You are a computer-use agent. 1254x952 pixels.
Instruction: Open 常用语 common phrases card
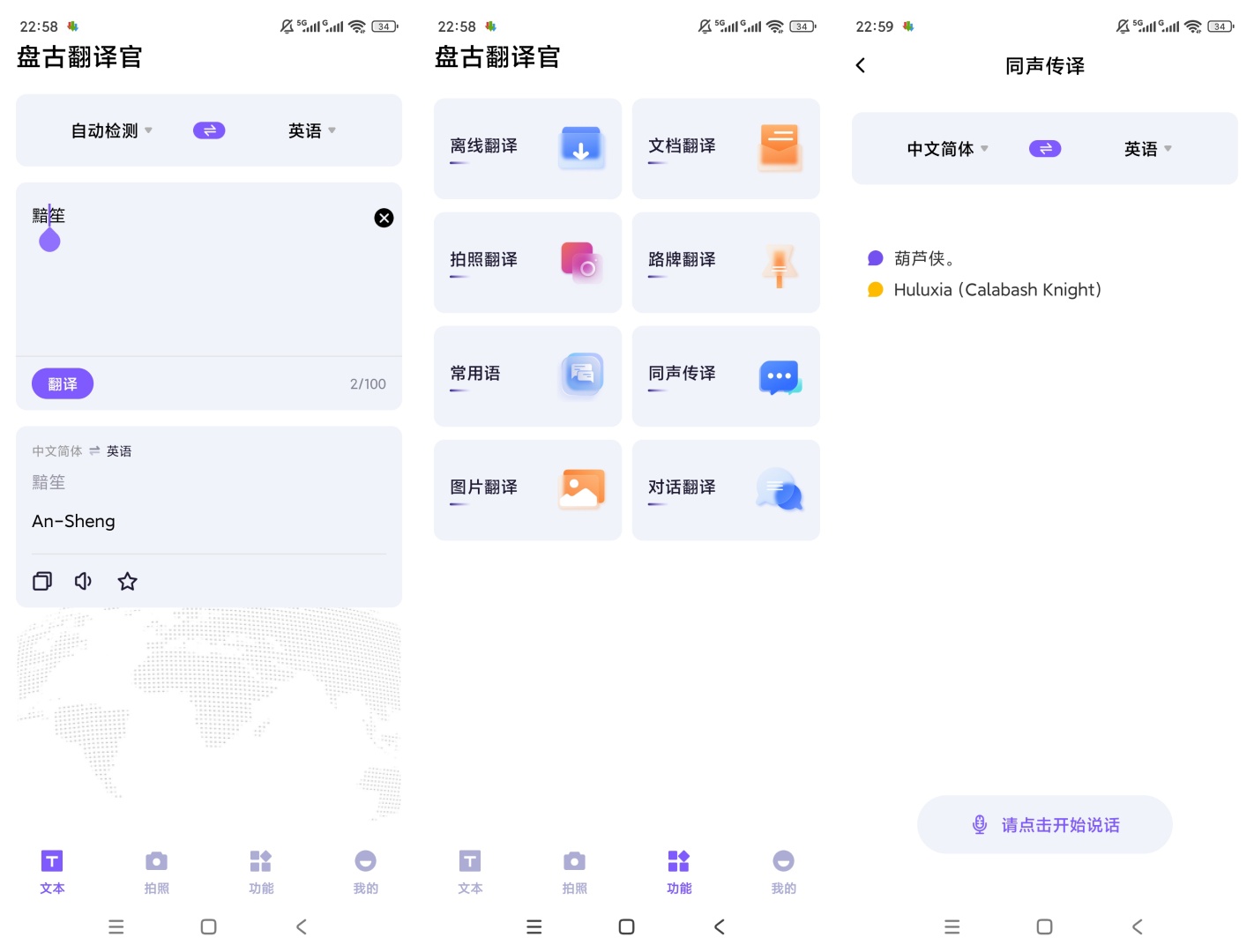coord(527,376)
